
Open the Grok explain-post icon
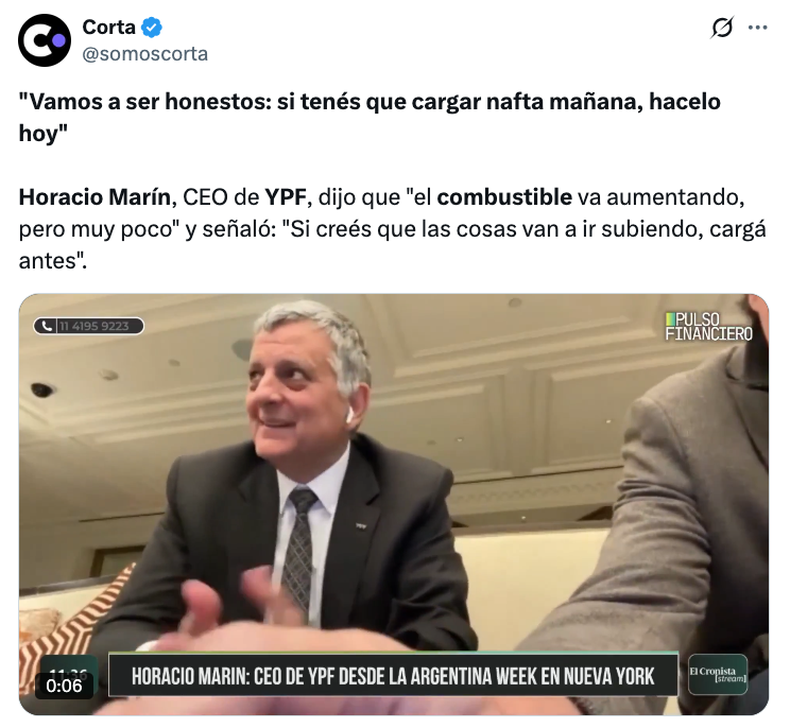pos(722,27)
